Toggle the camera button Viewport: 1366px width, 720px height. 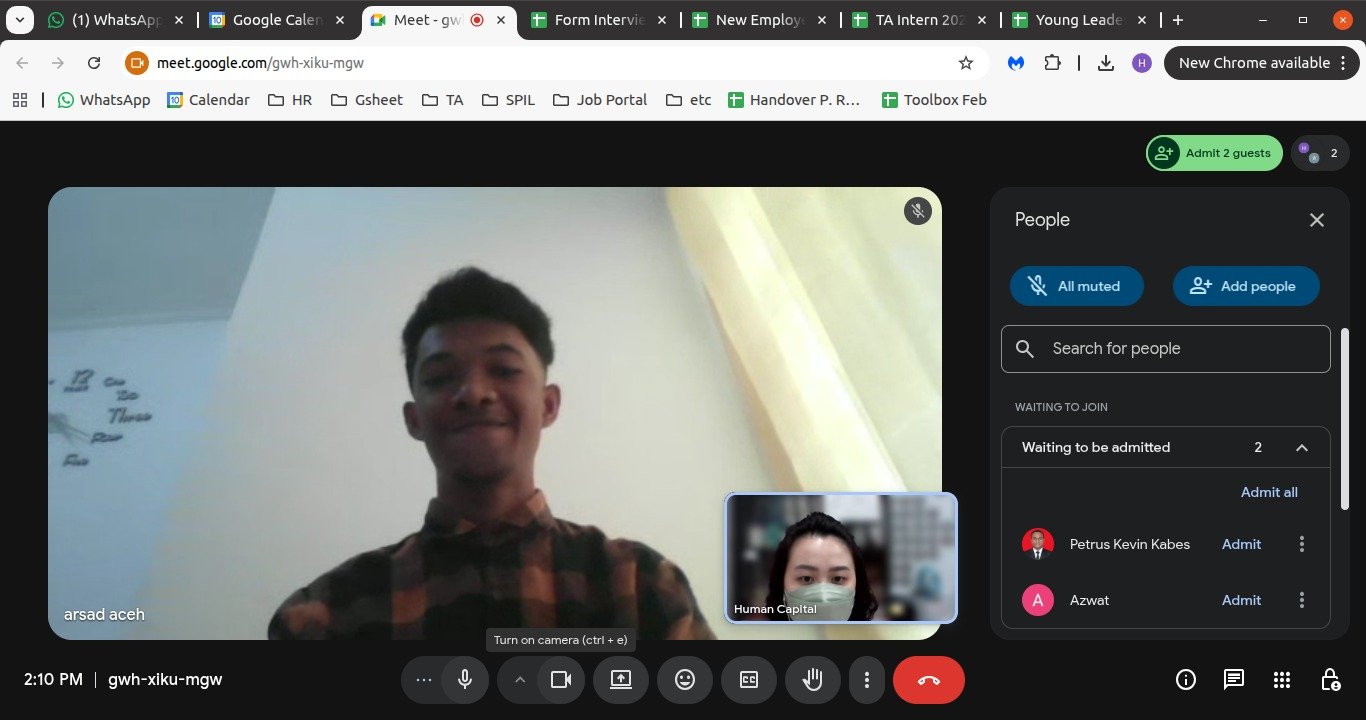tap(561, 680)
